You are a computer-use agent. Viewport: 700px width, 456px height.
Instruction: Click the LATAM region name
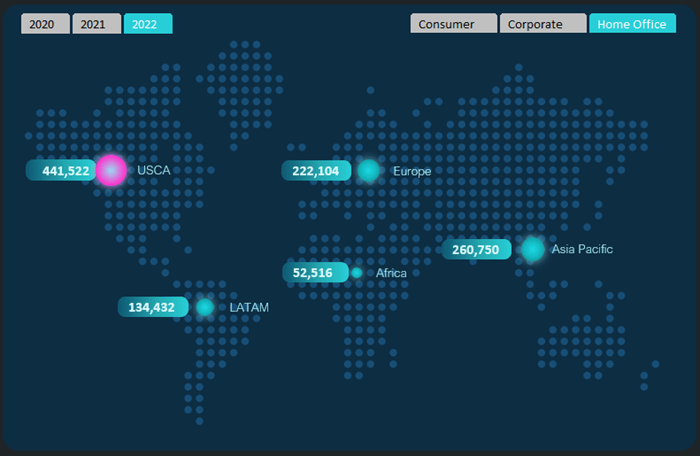point(249,307)
